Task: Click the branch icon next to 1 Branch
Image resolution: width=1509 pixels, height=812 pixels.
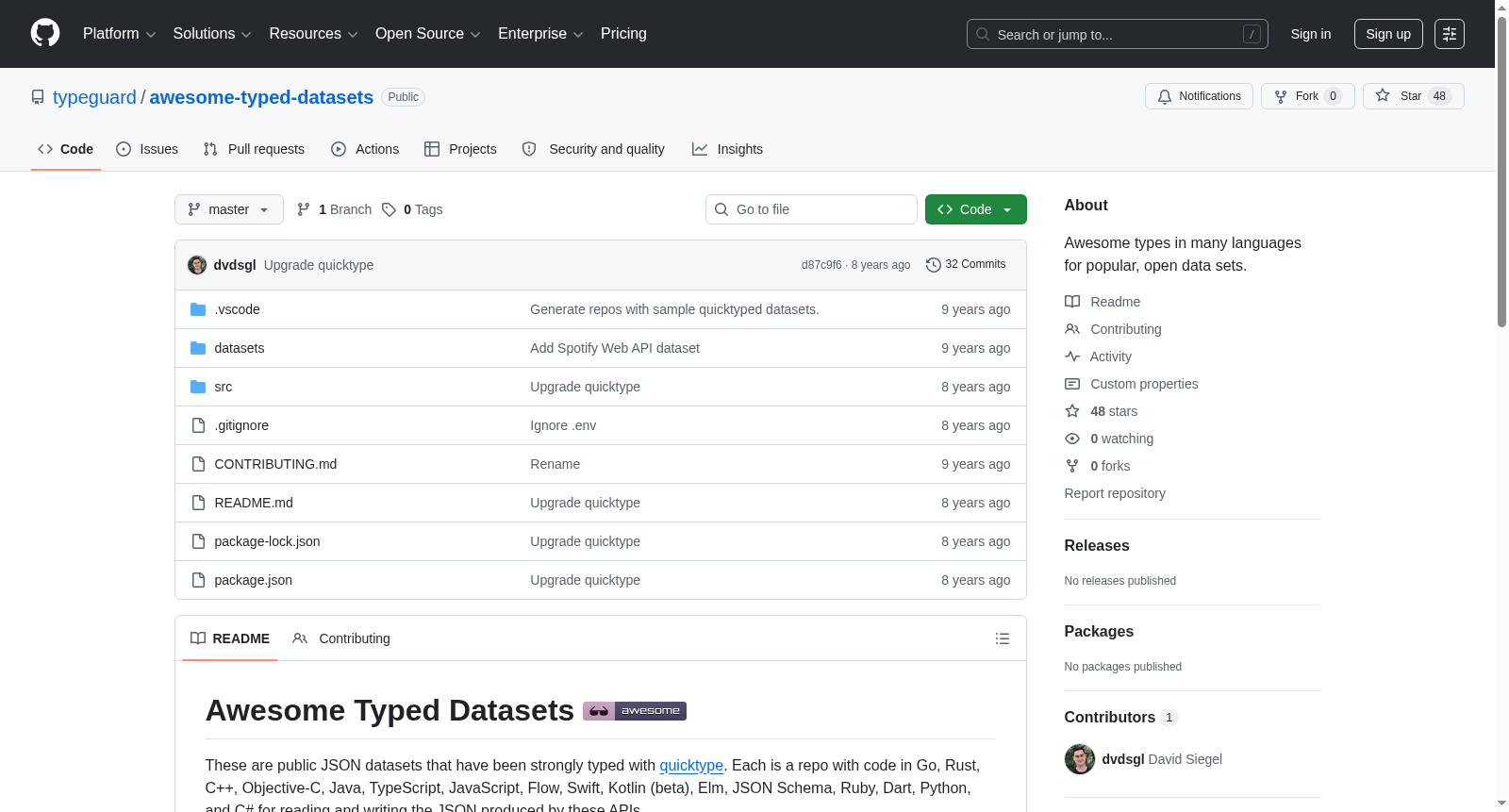Action: pyautogui.click(x=304, y=209)
